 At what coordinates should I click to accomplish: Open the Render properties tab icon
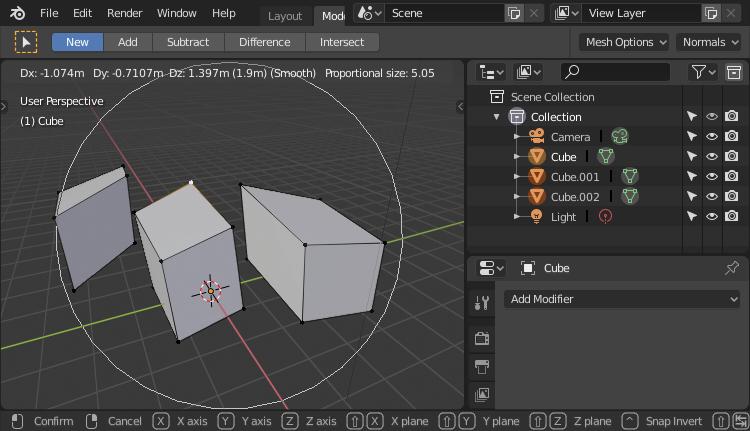pos(482,338)
